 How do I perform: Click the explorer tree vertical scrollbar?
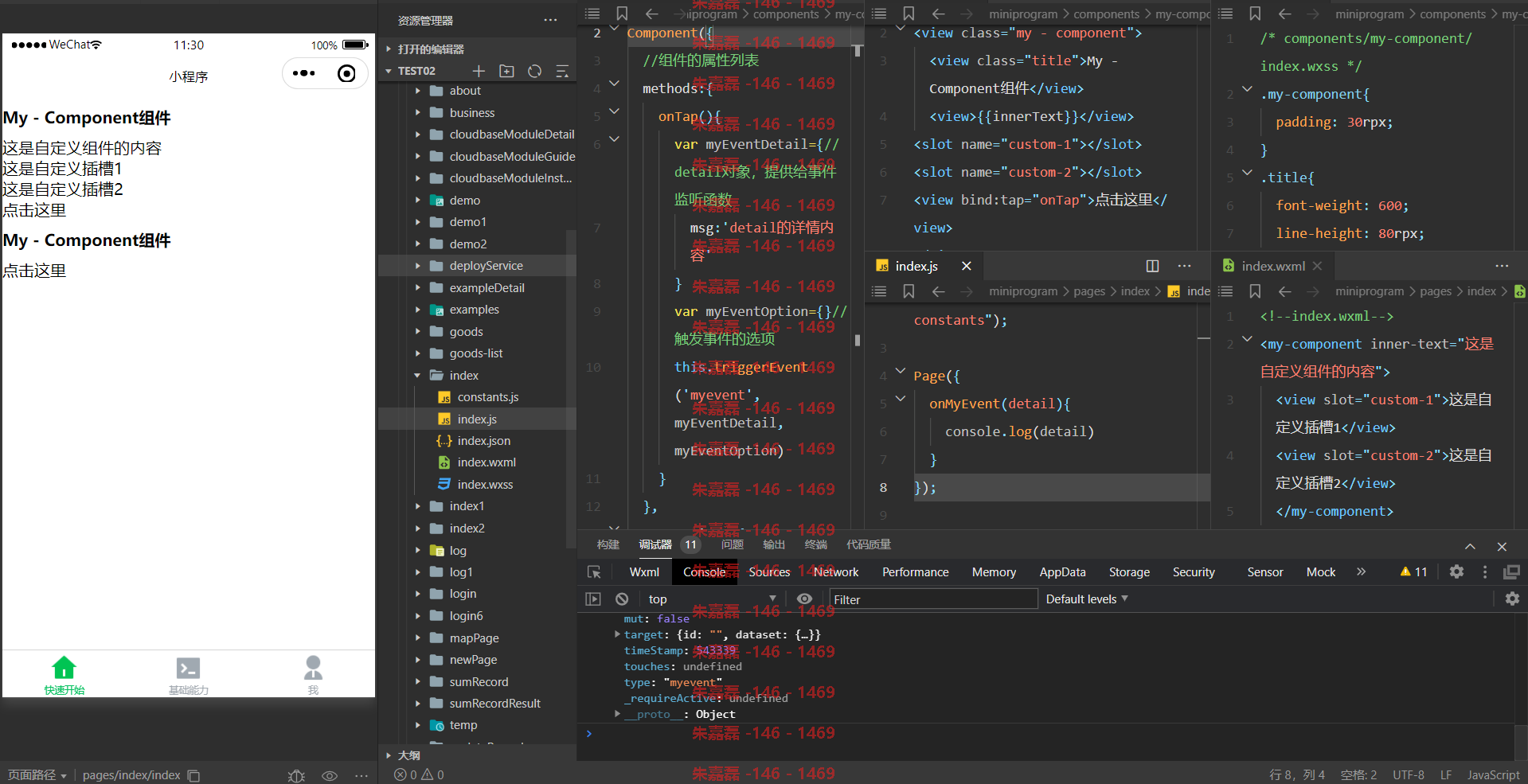coord(570,388)
